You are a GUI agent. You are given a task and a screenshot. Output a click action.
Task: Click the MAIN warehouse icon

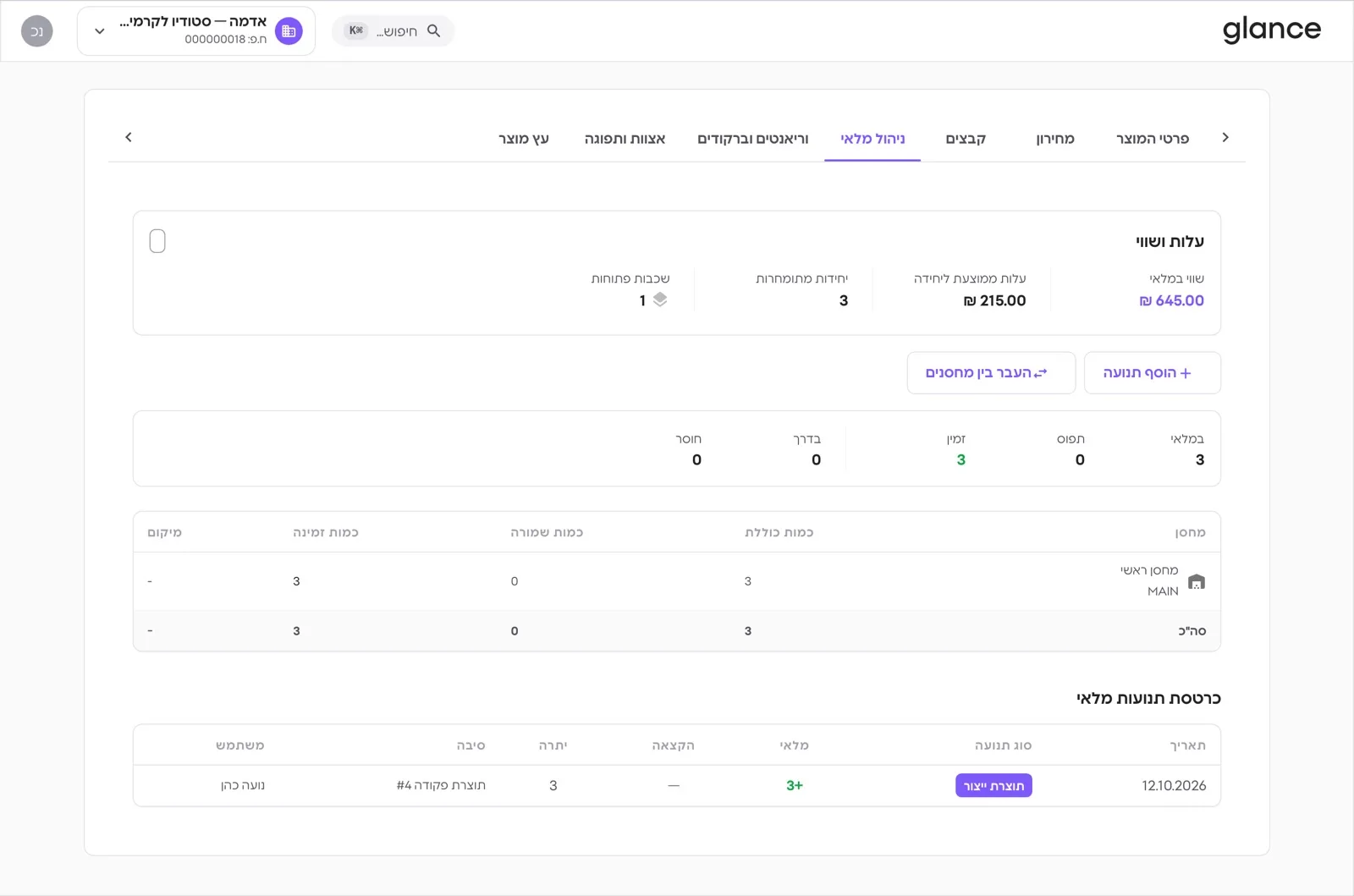[x=1196, y=581]
